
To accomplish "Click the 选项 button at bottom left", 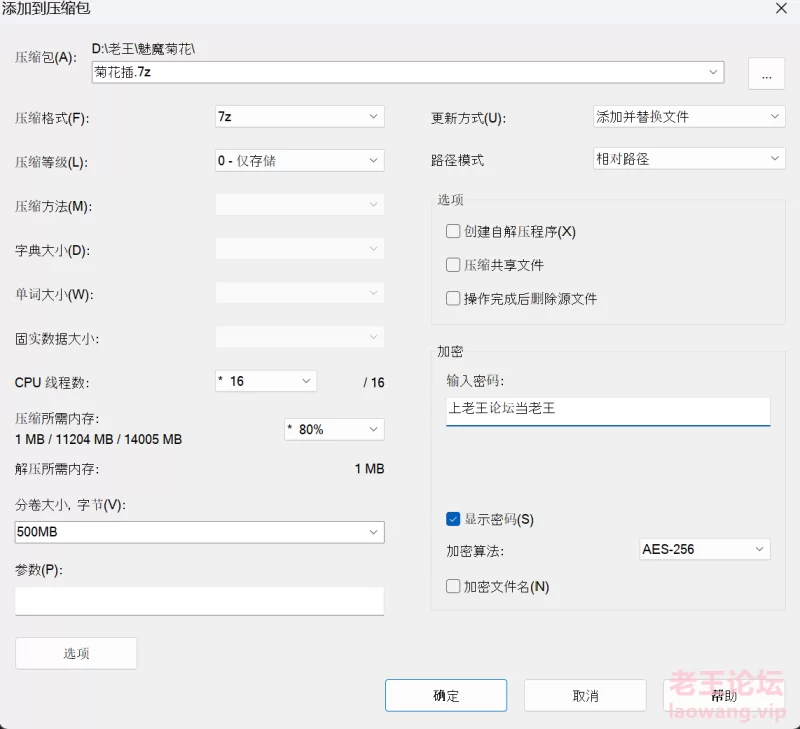I will (76, 653).
